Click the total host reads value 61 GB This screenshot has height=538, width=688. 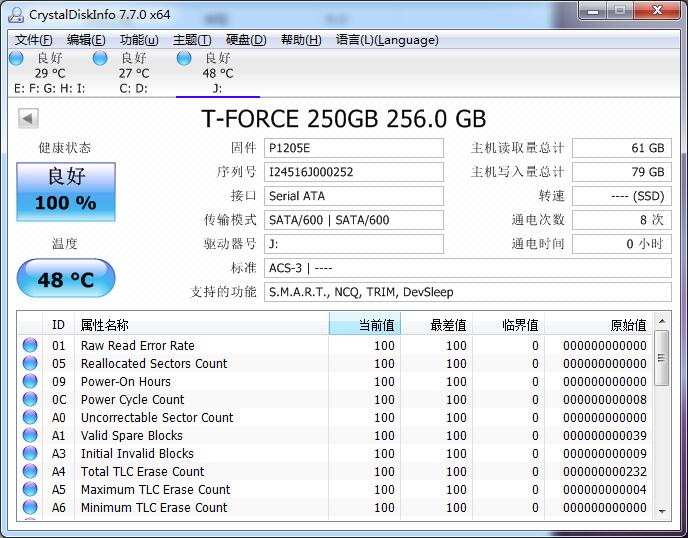622,148
